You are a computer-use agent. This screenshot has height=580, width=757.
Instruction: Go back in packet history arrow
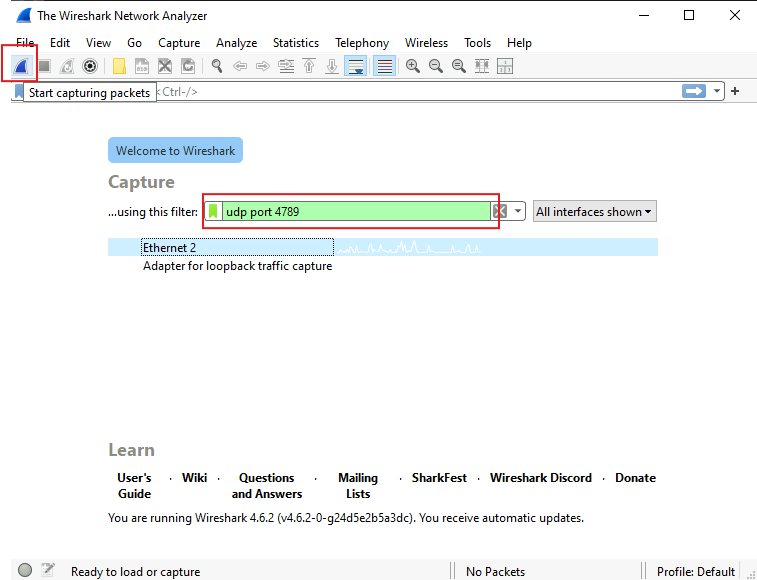coord(240,66)
